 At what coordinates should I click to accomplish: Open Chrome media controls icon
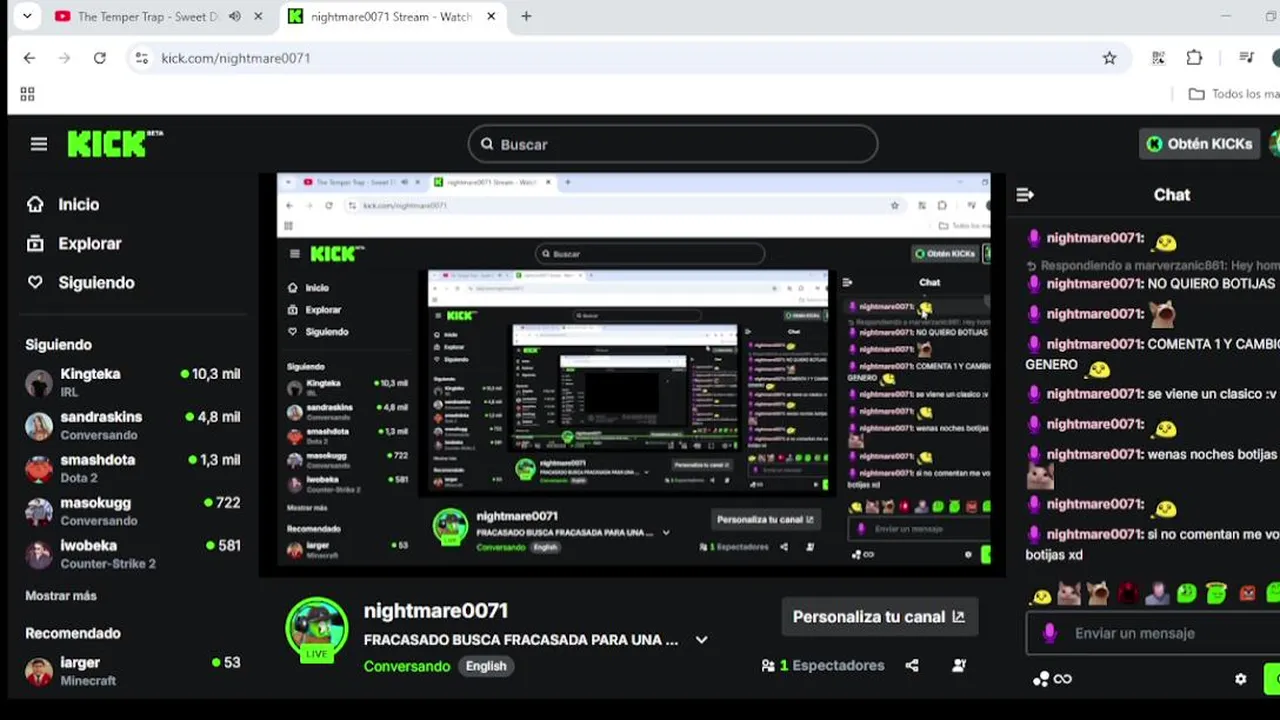point(1246,58)
